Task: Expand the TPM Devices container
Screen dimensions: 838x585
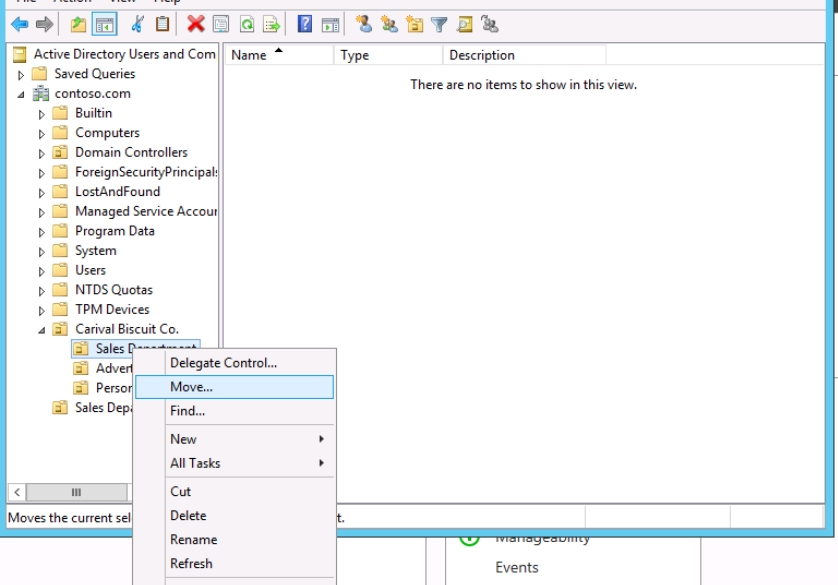Action: (x=41, y=310)
